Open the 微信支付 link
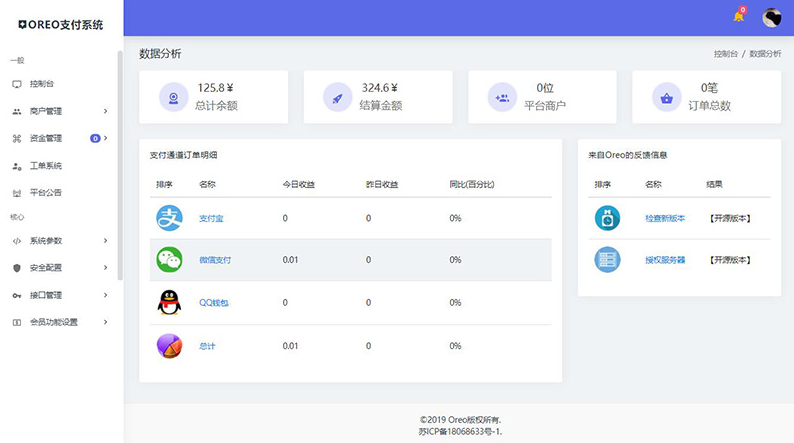This screenshot has height=443, width=794. coord(215,260)
